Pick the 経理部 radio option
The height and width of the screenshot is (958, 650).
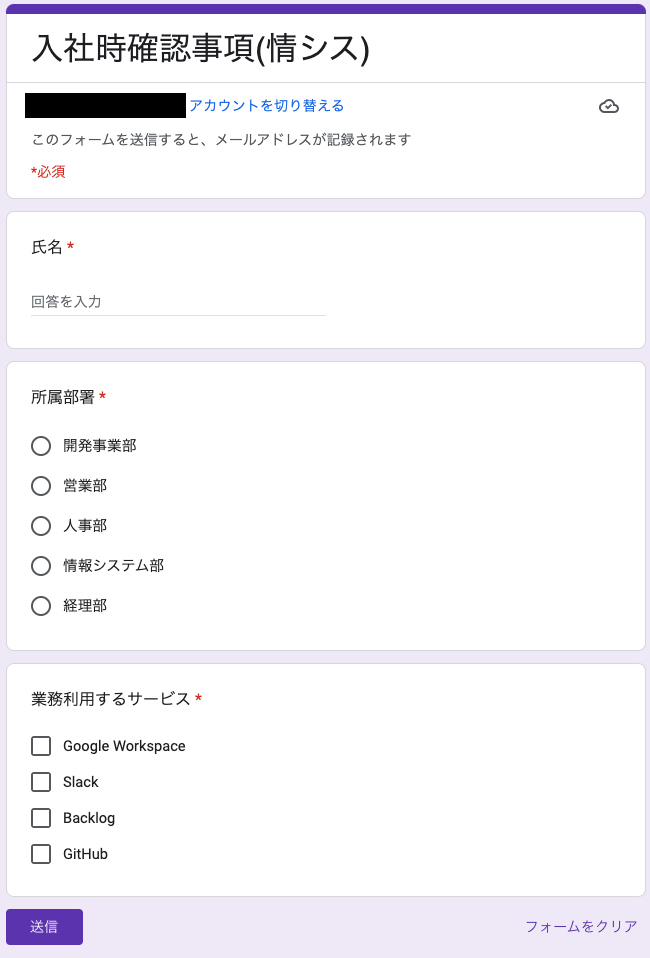tap(41, 606)
